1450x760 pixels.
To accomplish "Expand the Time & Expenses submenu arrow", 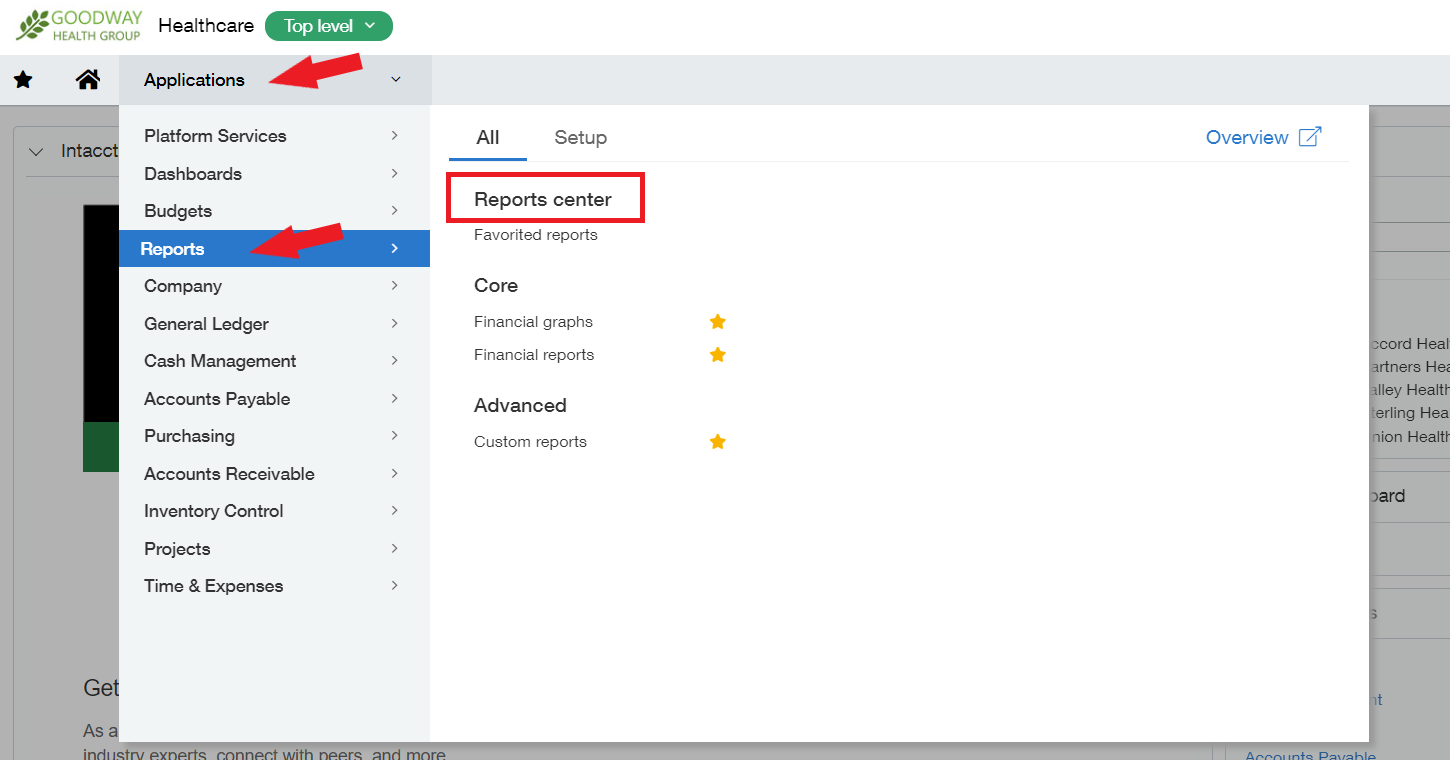I will pos(395,585).
